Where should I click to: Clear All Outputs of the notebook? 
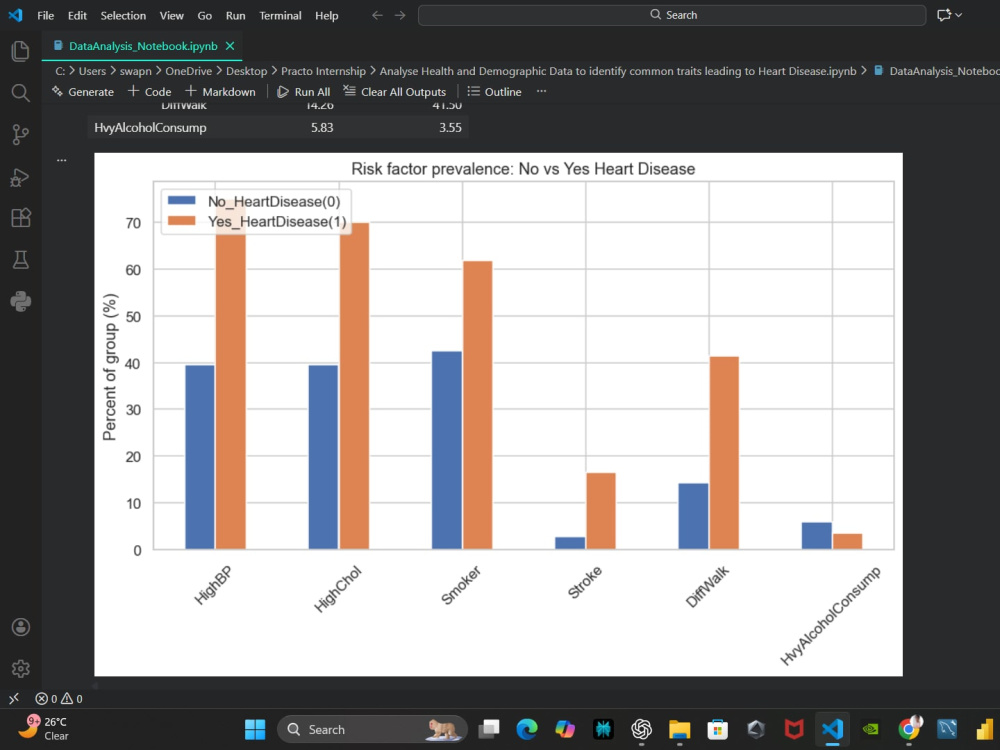[394, 92]
